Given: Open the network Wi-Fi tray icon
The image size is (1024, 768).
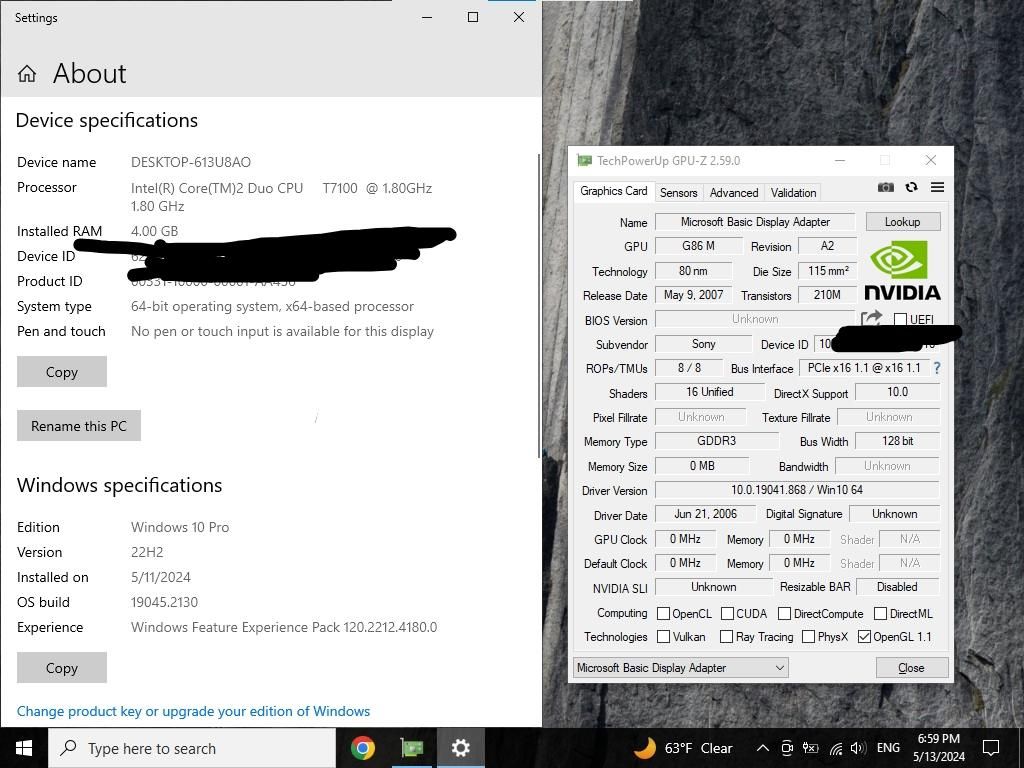Looking at the screenshot, I should [x=836, y=748].
